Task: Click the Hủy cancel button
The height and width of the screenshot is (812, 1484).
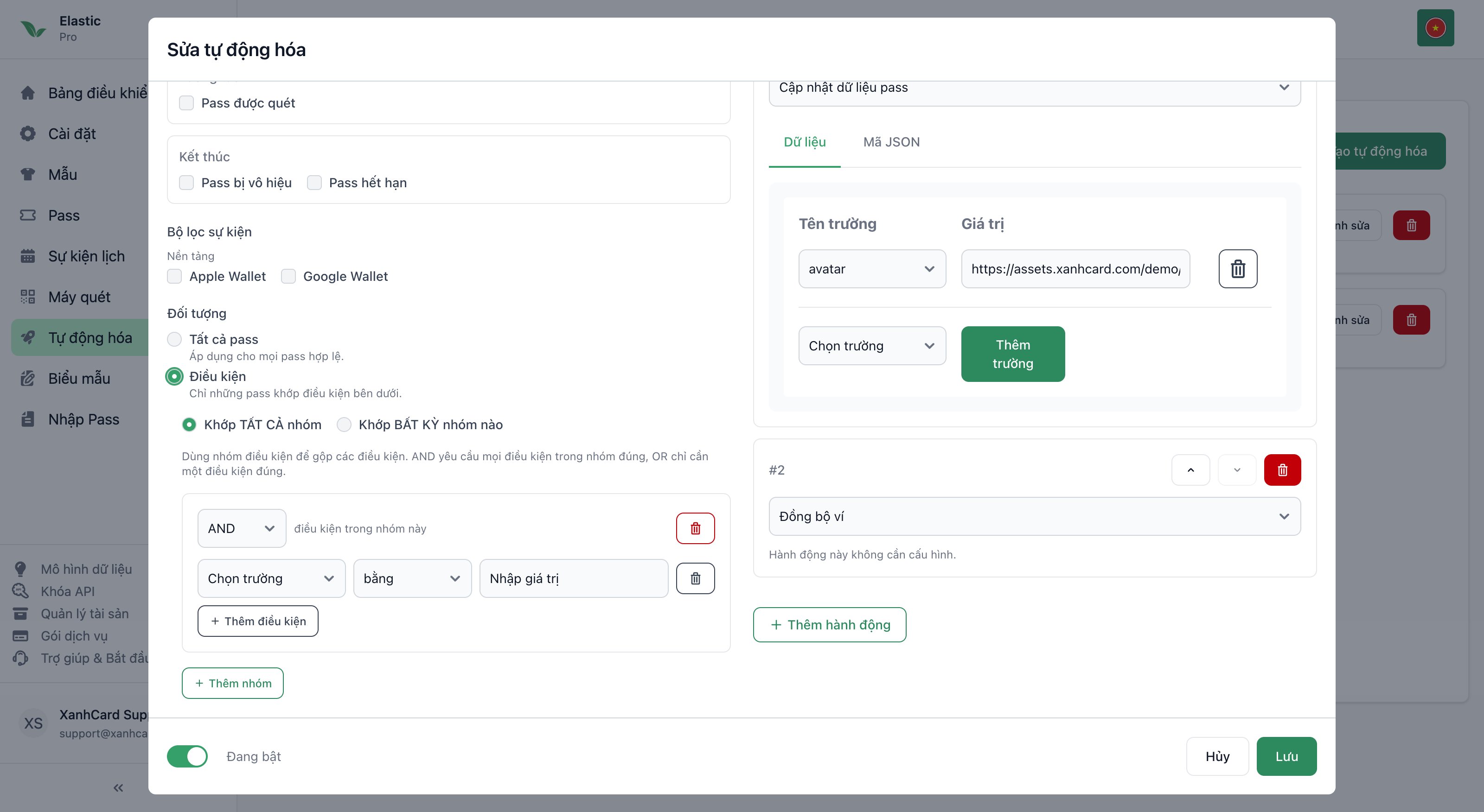Action: click(1217, 756)
